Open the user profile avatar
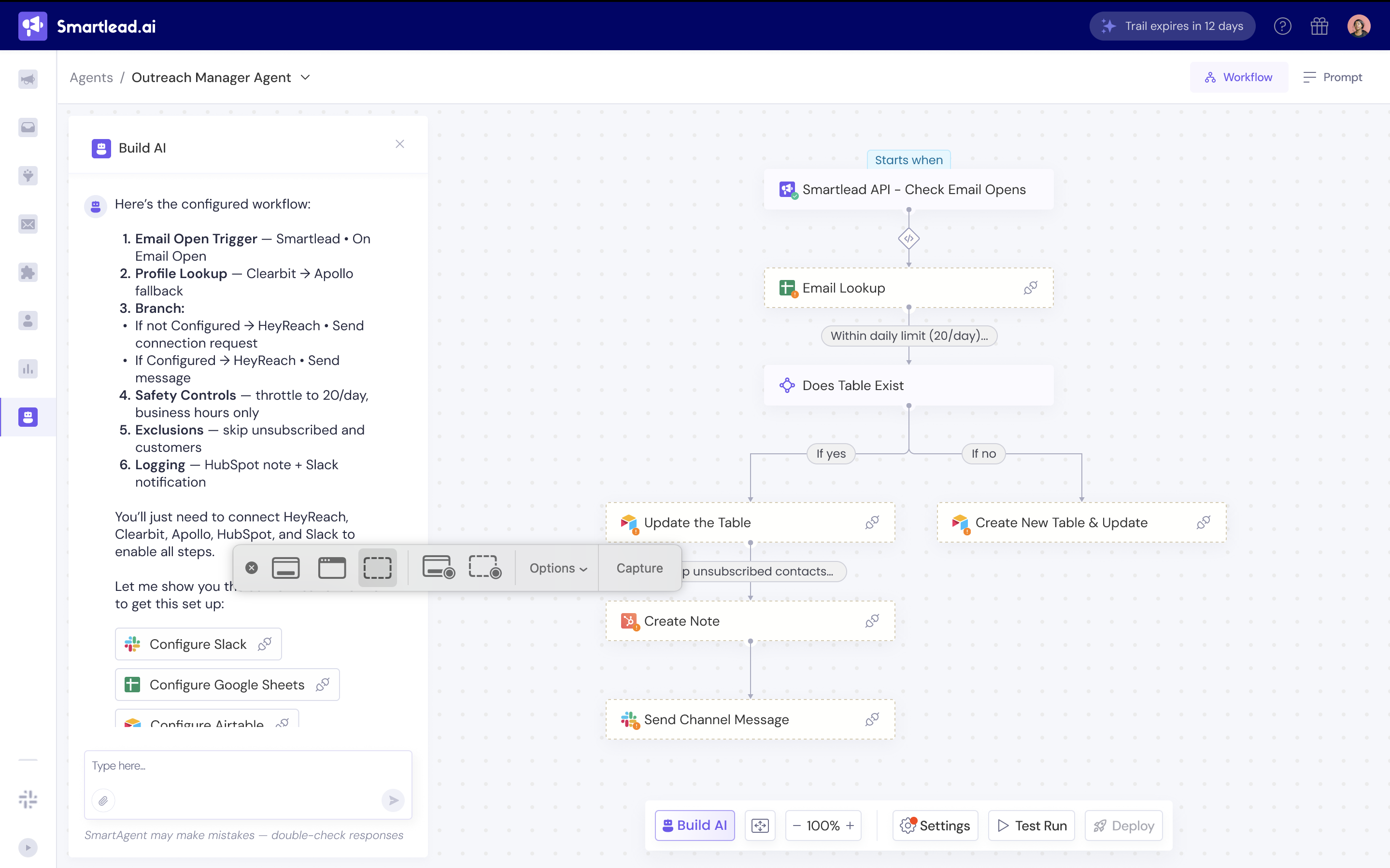This screenshot has width=1390, height=868. 1359,26
